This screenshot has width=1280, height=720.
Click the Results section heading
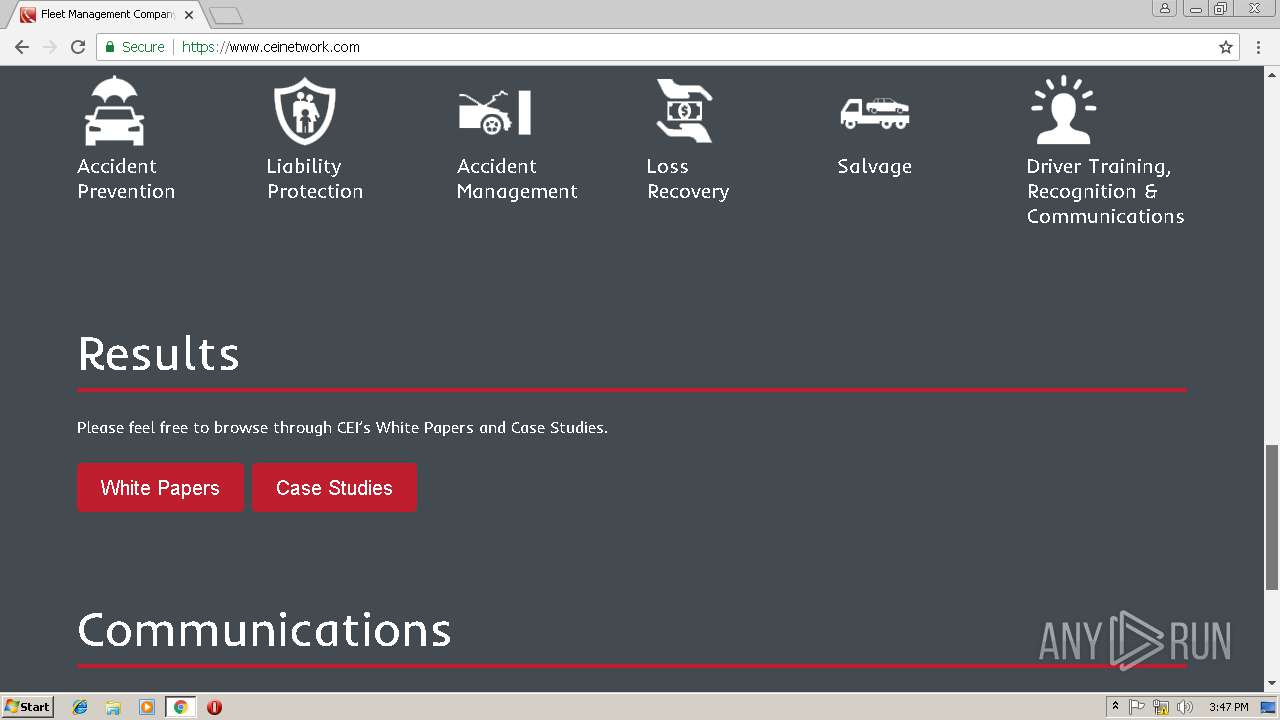point(158,354)
